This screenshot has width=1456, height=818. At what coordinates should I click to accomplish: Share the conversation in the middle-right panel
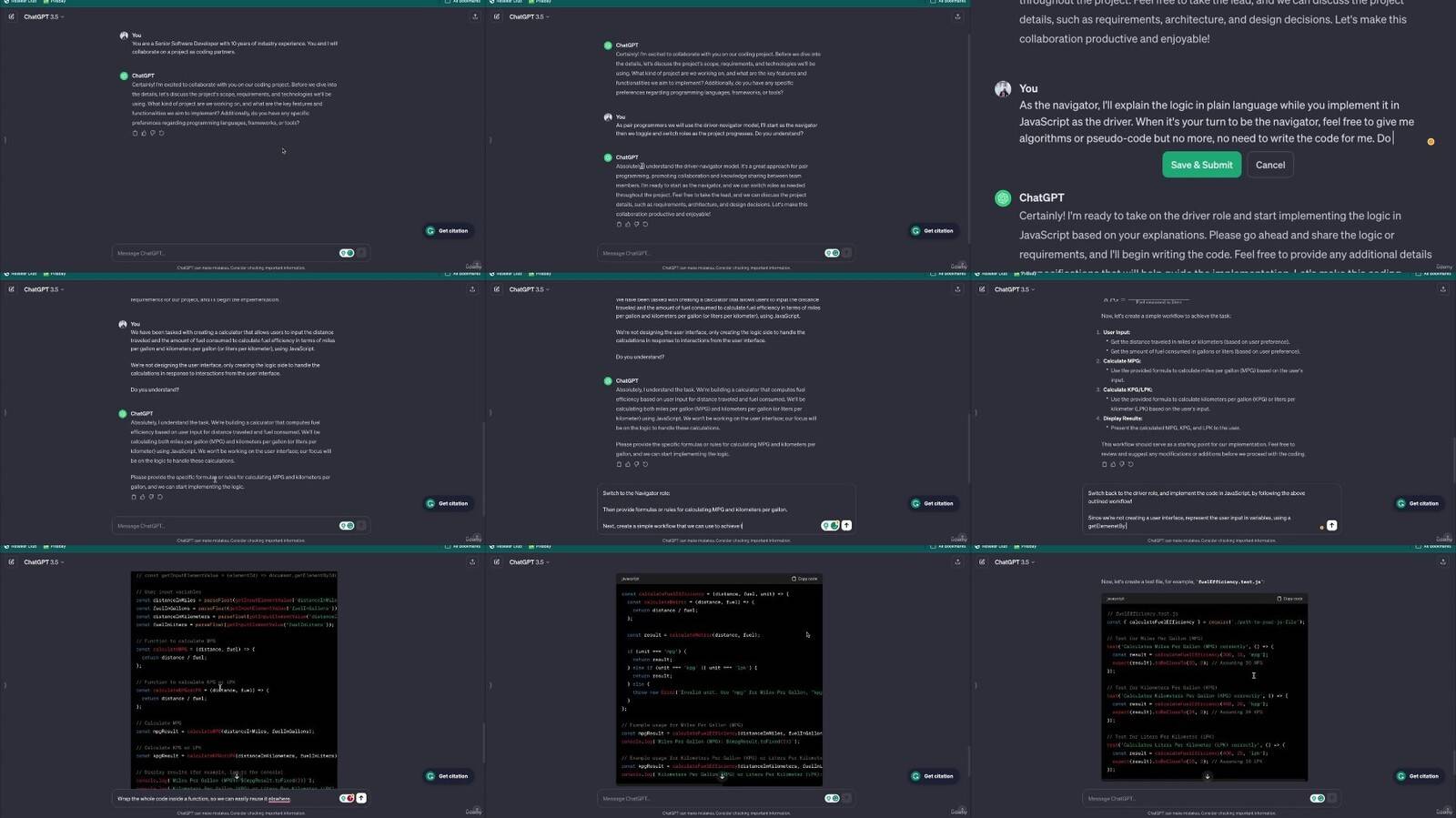(1442, 289)
